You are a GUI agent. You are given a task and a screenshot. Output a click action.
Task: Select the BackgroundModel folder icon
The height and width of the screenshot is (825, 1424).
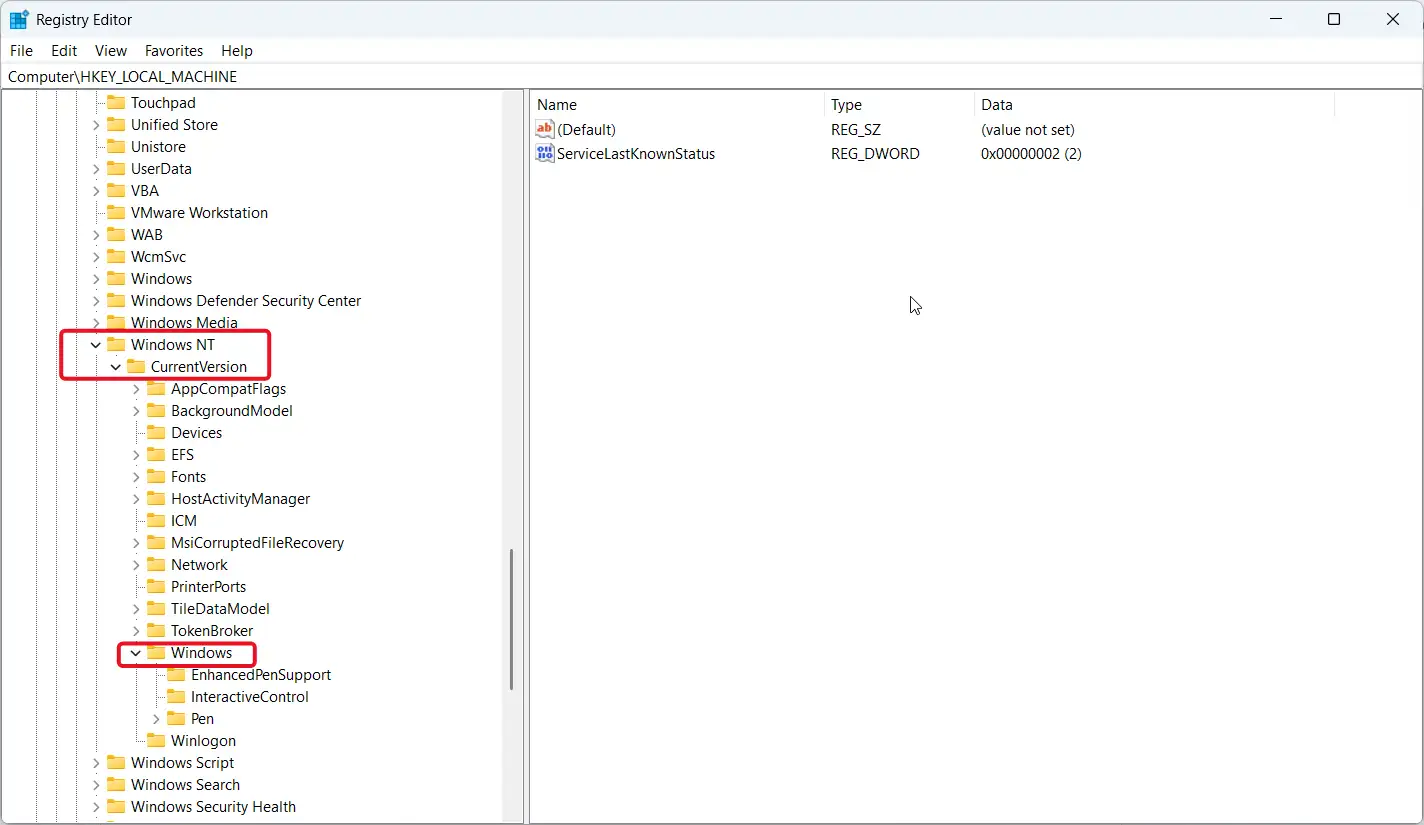(x=156, y=411)
